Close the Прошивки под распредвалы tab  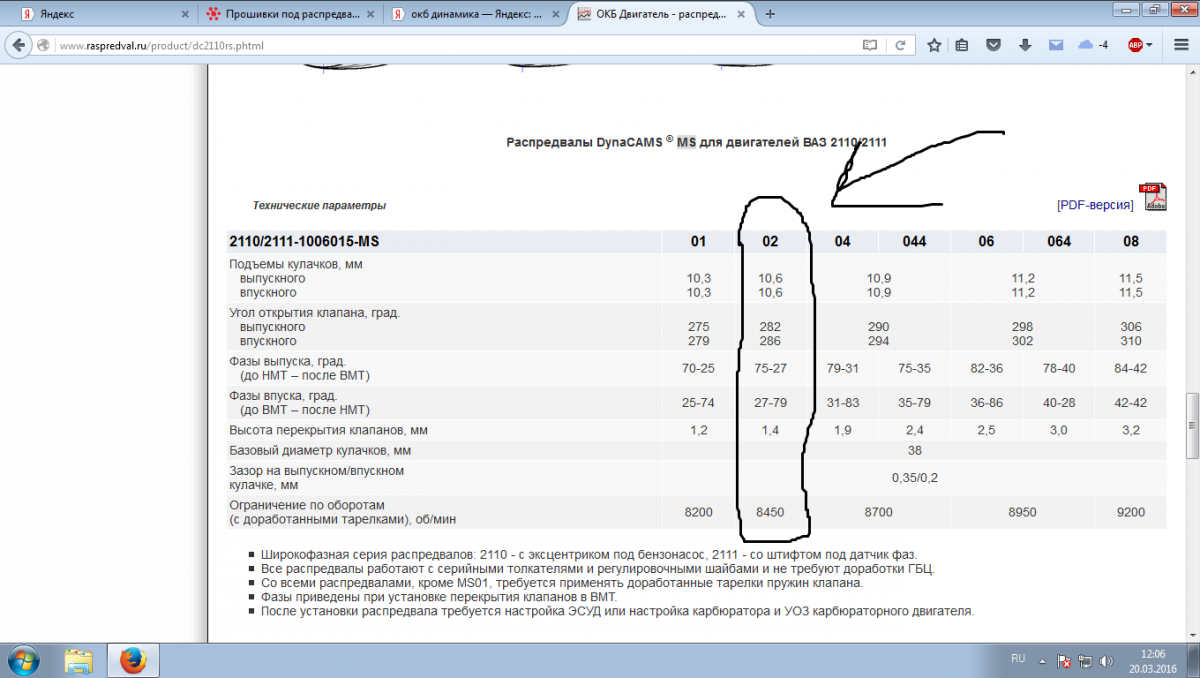click(371, 15)
